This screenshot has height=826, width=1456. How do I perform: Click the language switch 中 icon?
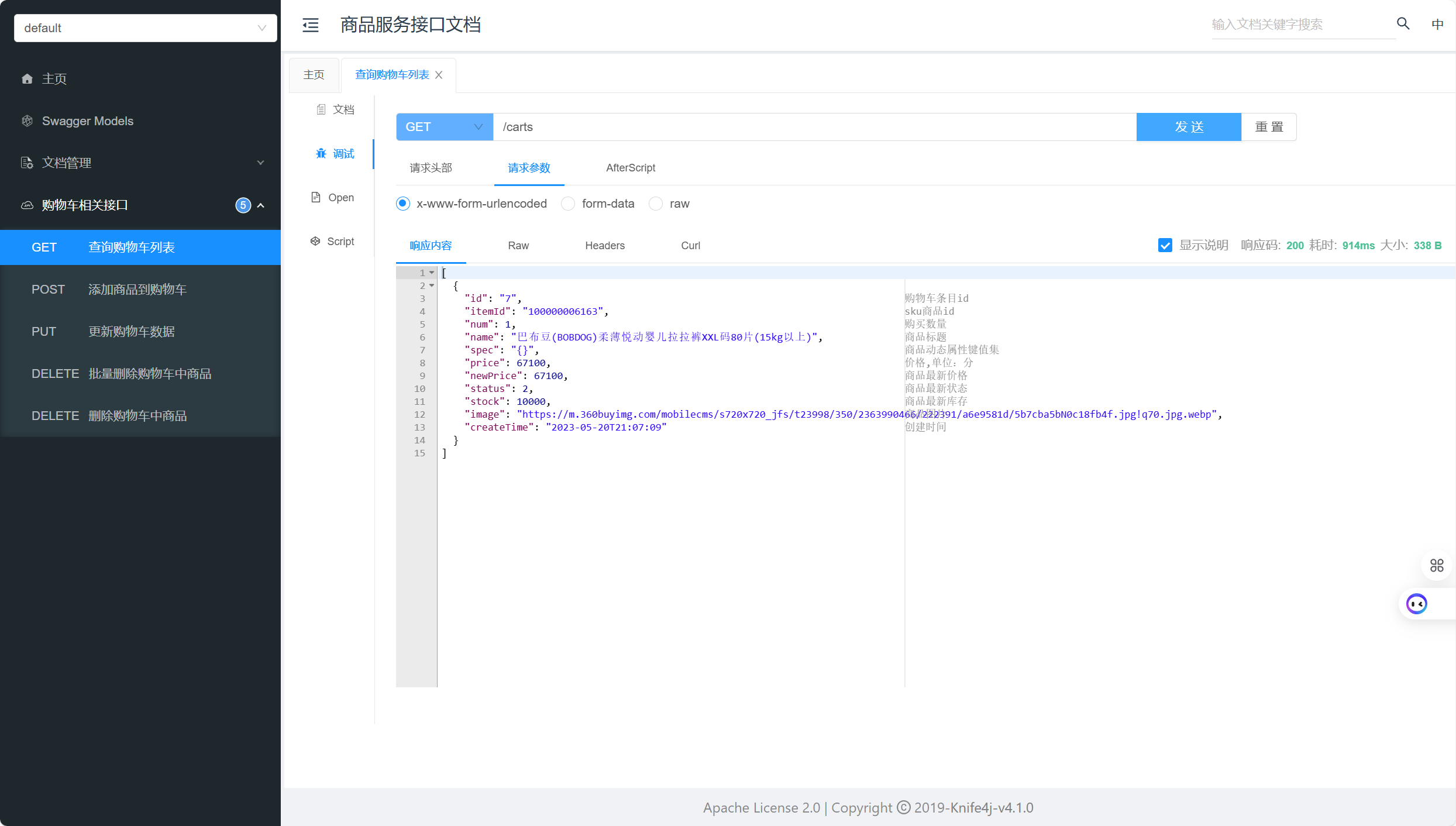tap(1437, 24)
